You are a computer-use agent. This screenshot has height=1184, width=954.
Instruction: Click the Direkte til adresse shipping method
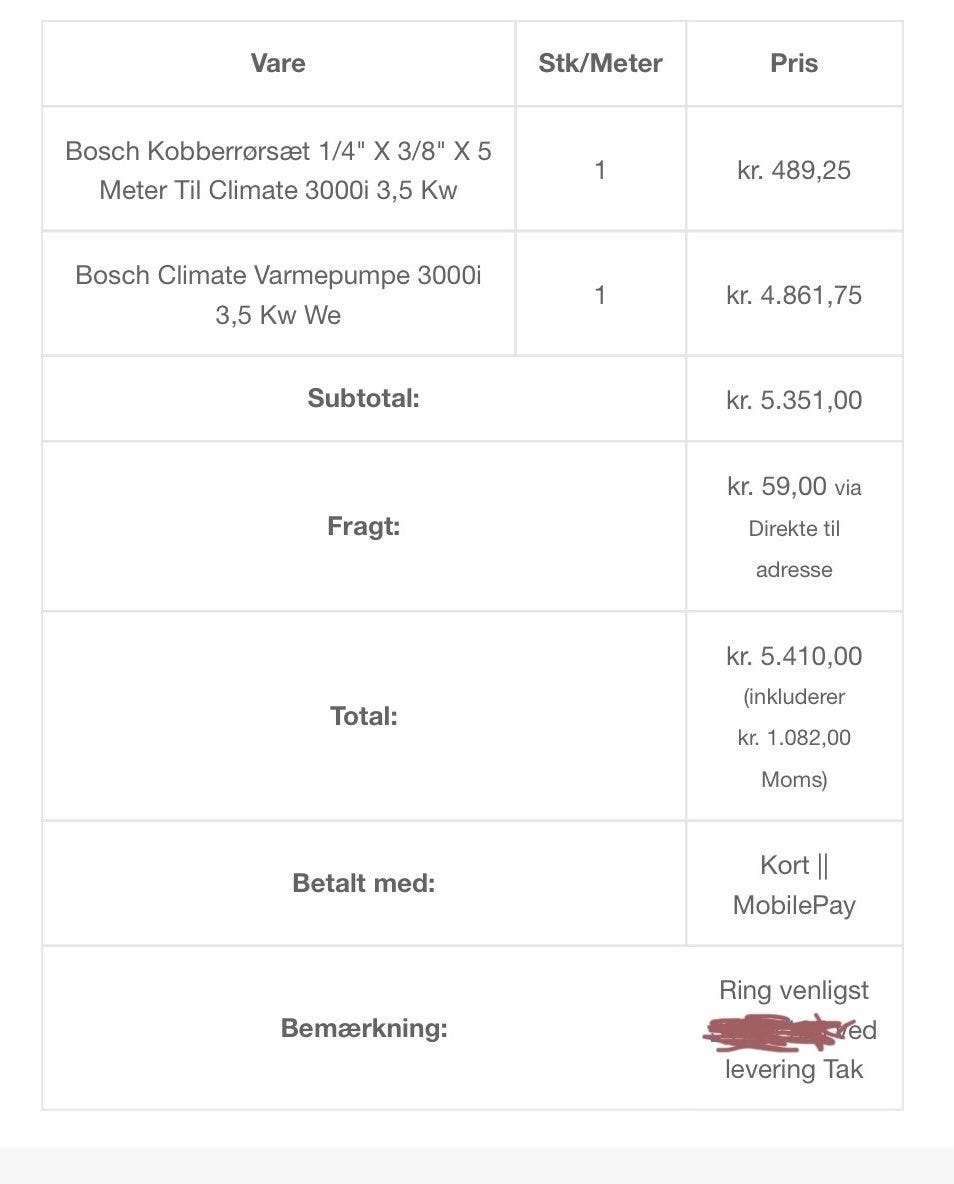coord(794,549)
